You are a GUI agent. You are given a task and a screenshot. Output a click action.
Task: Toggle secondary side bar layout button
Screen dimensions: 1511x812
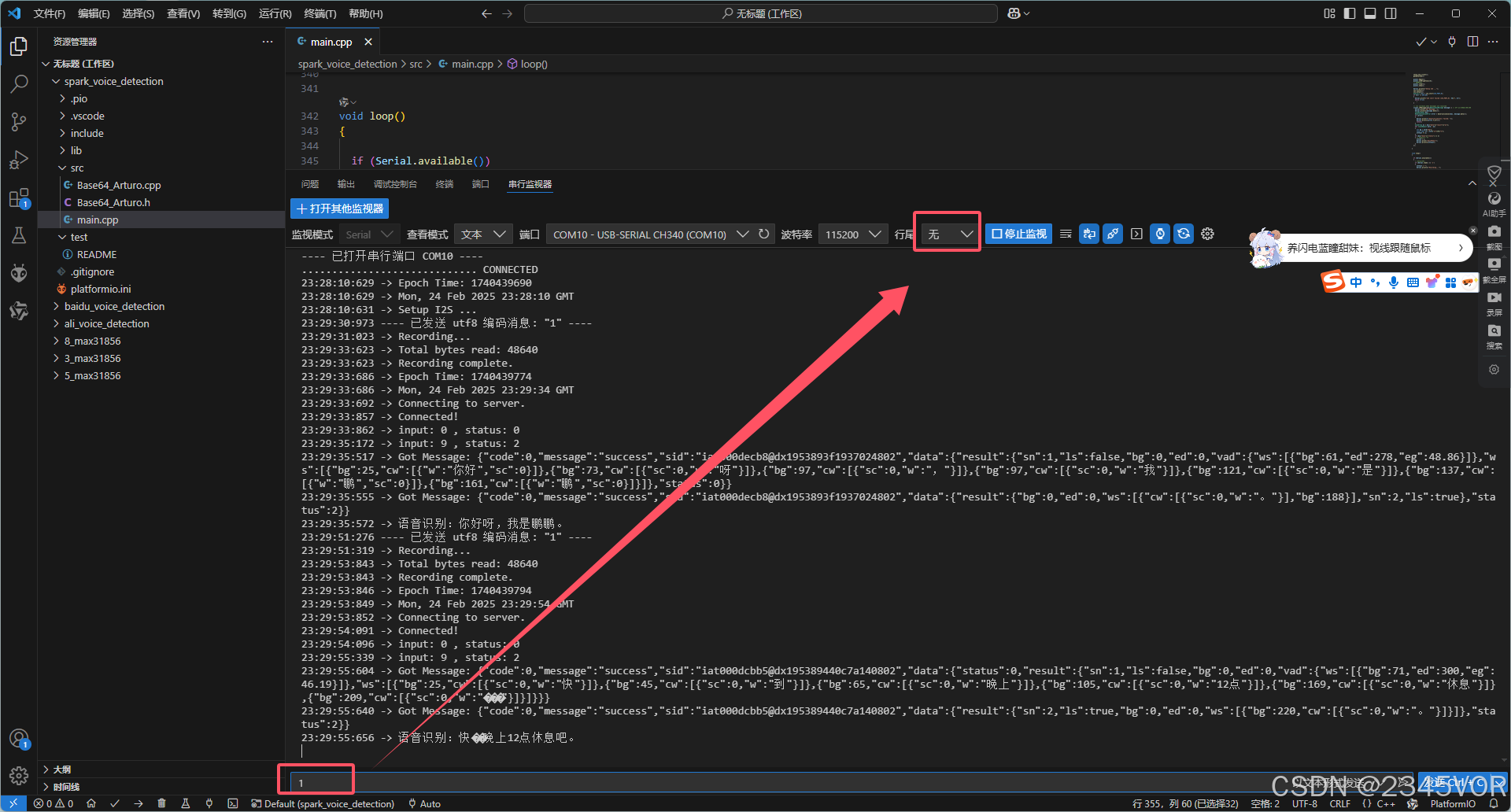point(1391,13)
